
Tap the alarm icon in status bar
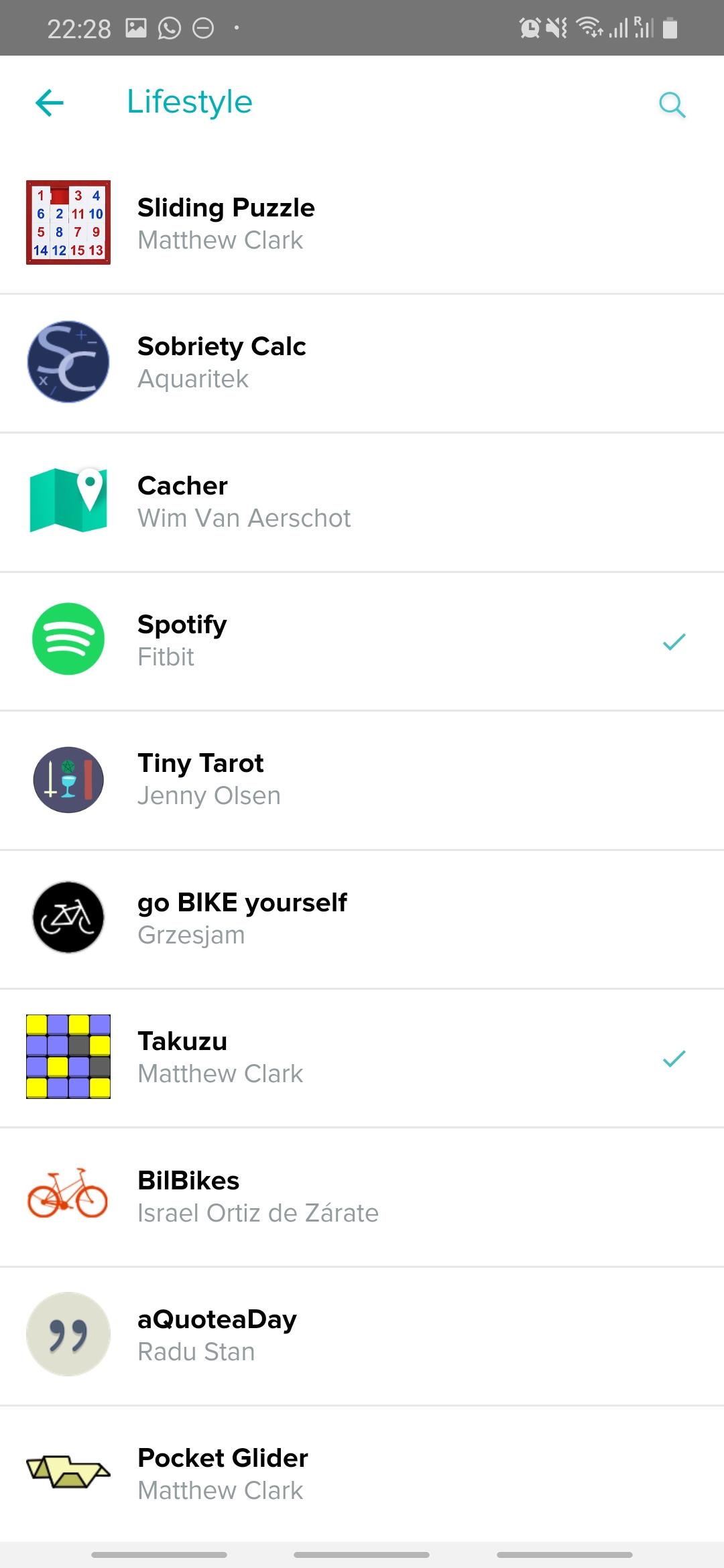pyautogui.click(x=530, y=28)
